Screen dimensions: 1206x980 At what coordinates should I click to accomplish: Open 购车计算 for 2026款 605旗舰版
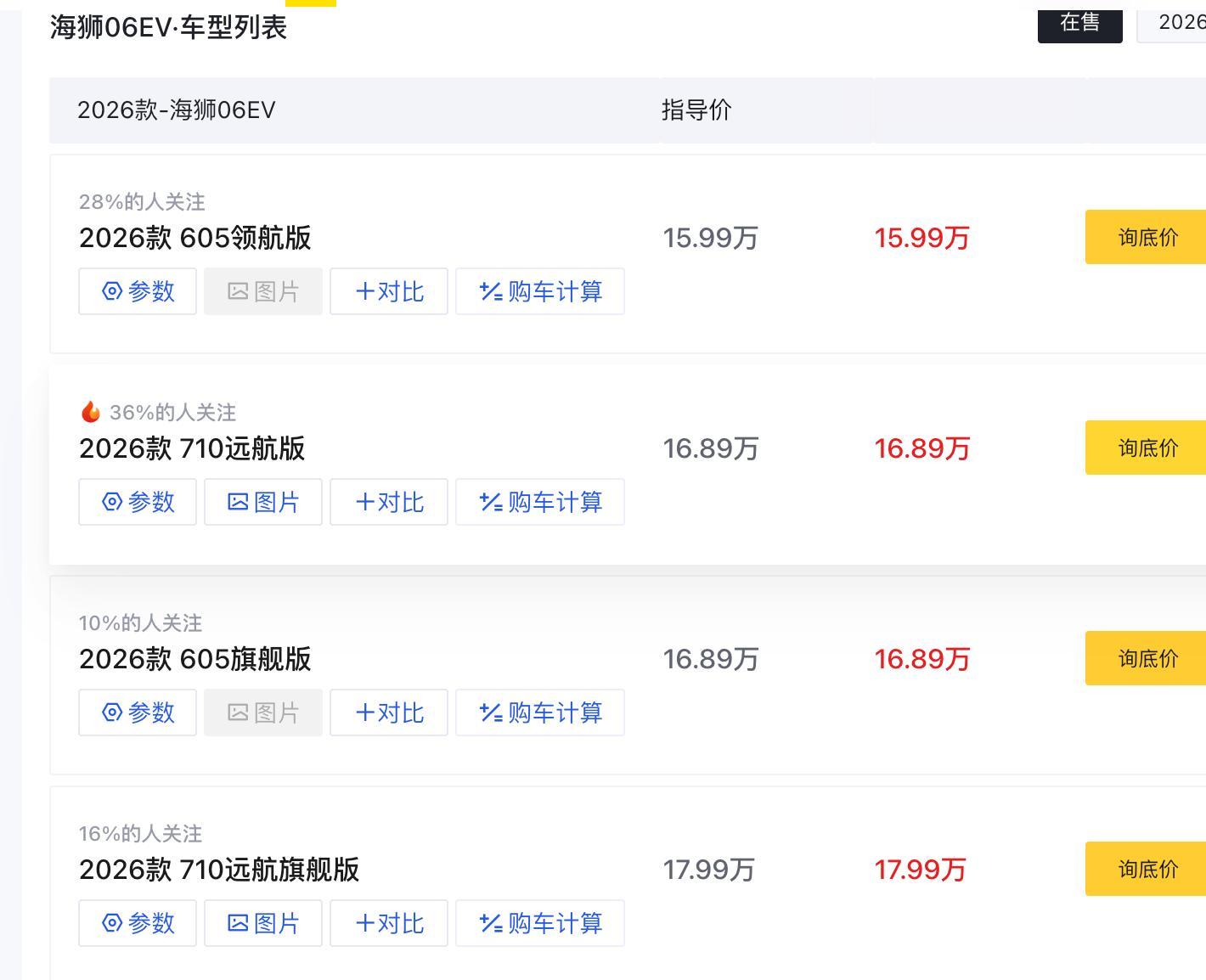coord(540,712)
